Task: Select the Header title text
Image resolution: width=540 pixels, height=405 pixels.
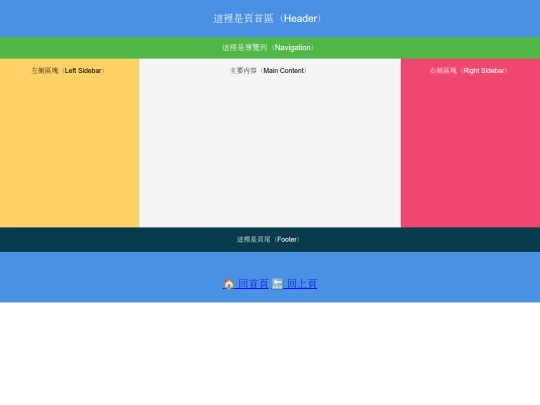Action: (267, 19)
